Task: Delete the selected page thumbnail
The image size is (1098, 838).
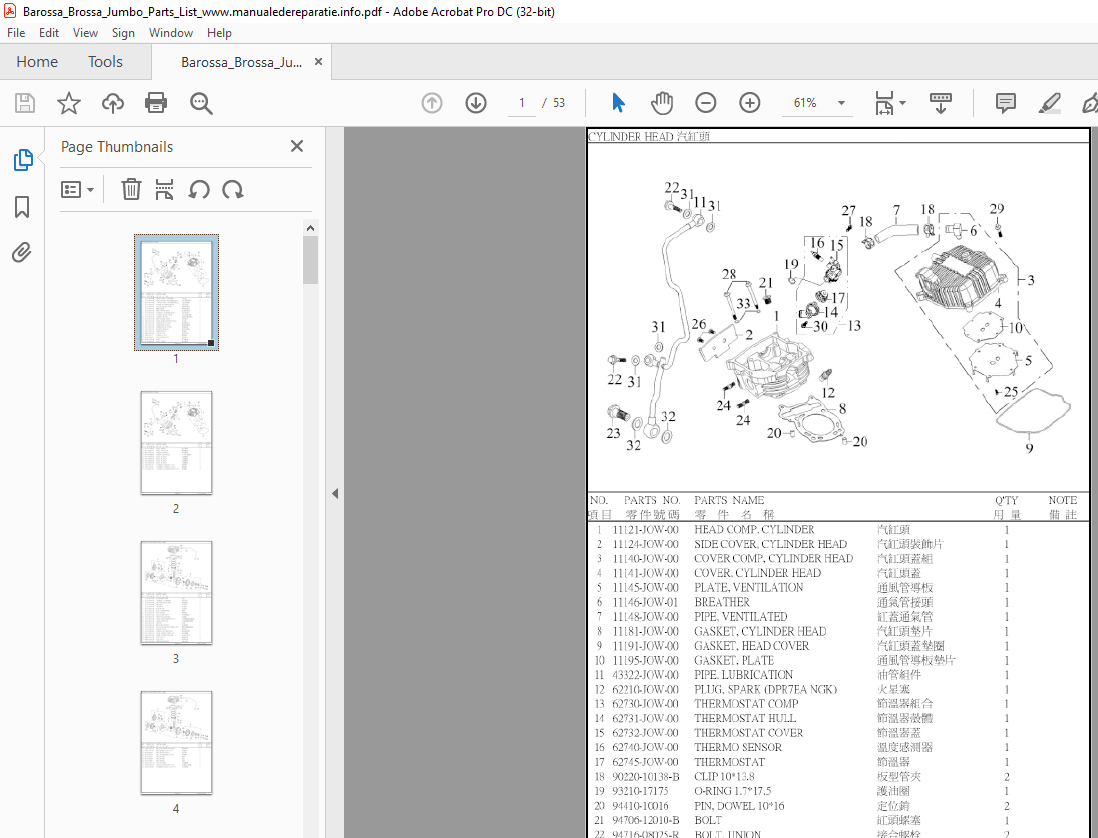Action: tap(131, 189)
